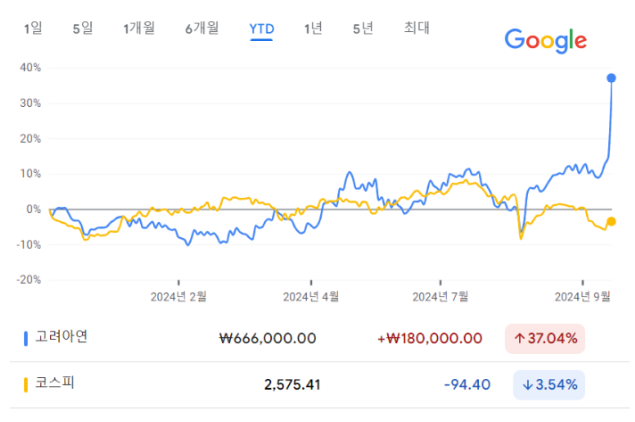Click the 2,575.41 index value

(x=292, y=385)
